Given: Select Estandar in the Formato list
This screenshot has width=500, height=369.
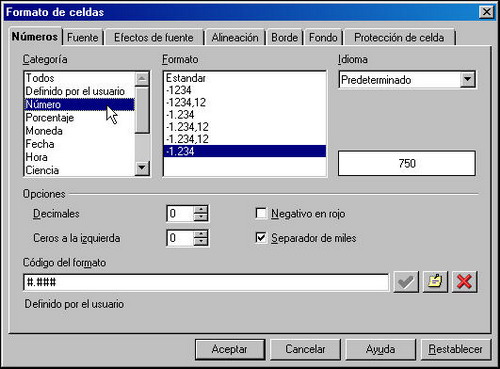Looking at the screenshot, I should (245, 78).
